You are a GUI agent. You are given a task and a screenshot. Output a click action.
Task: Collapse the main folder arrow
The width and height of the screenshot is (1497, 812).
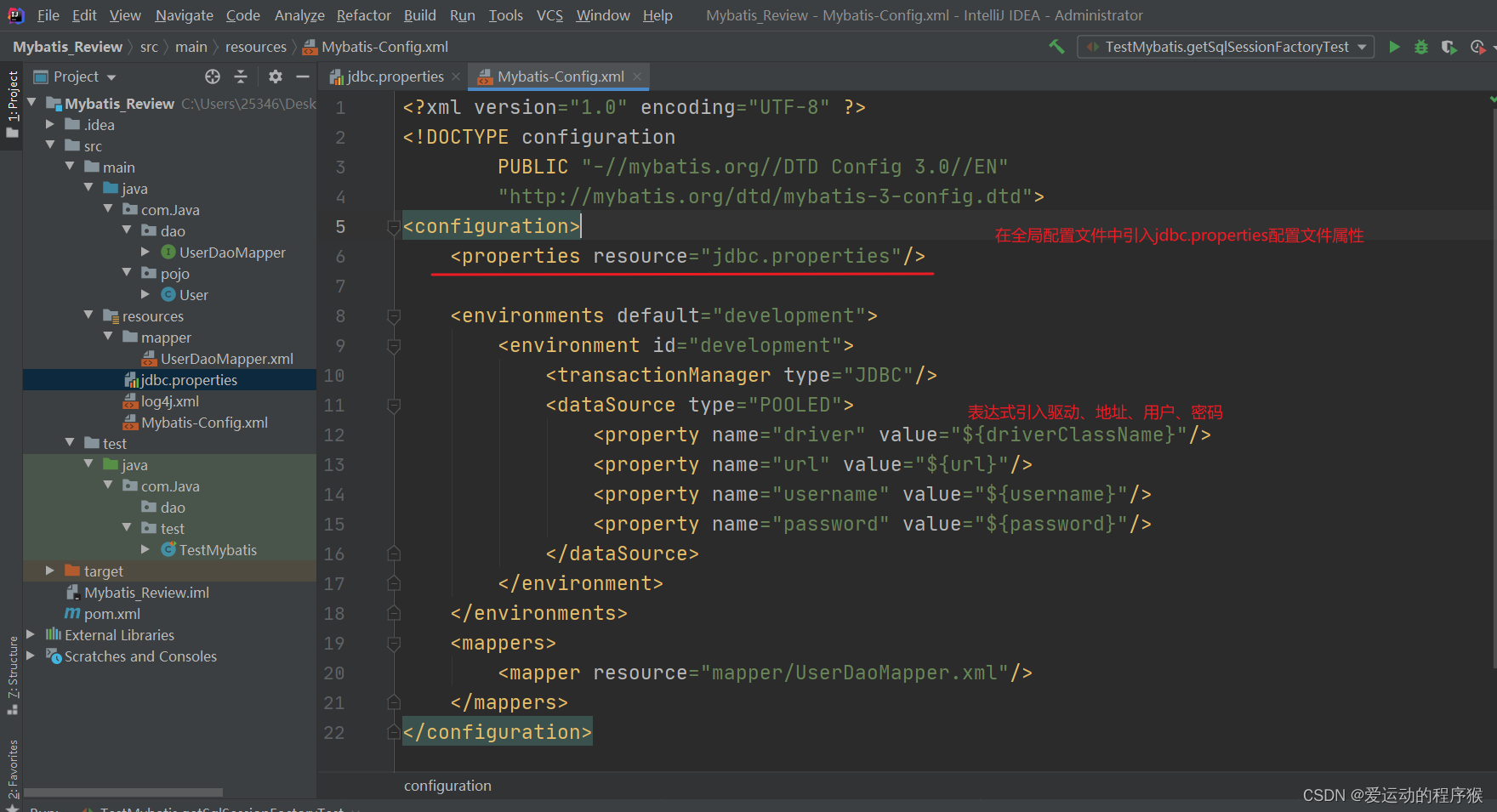[x=69, y=168]
